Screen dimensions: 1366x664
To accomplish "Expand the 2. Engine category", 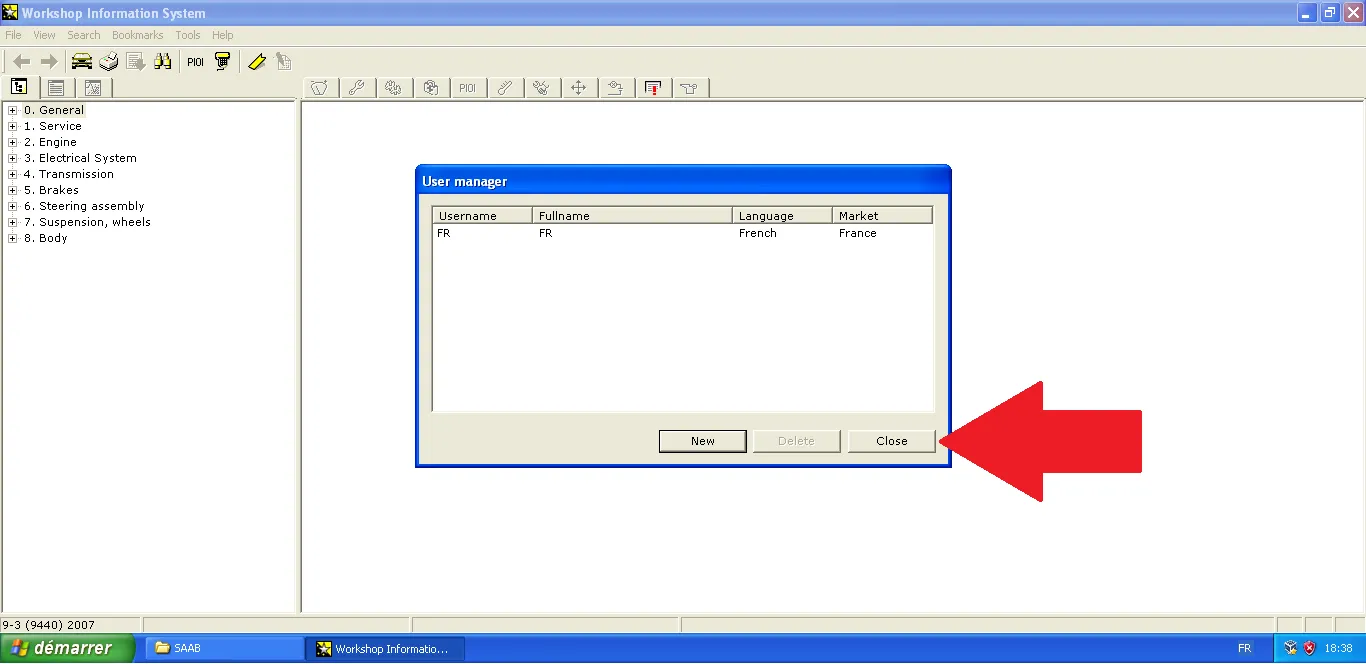I will (x=11, y=141).
